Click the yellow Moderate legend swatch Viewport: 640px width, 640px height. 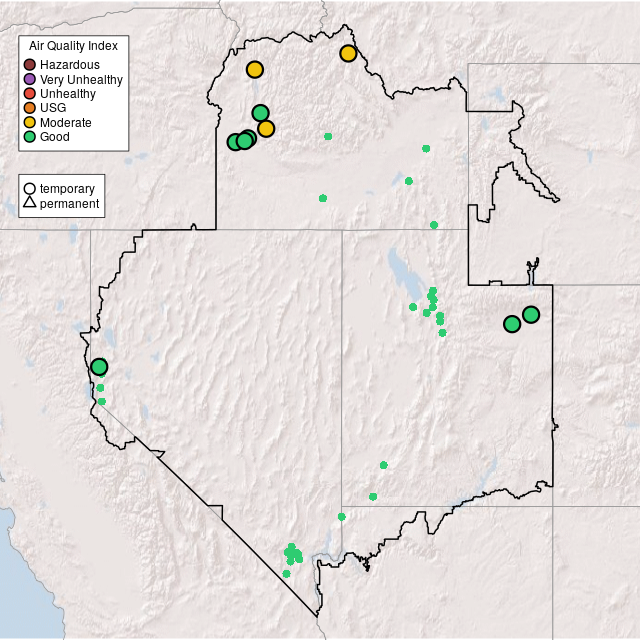coord(30,122)
